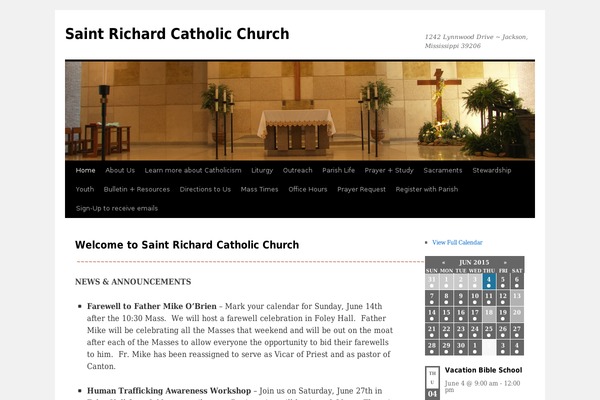Click the altar header banner image
Image resolution: width=600 pixels, height=400 pixels.
300,111
